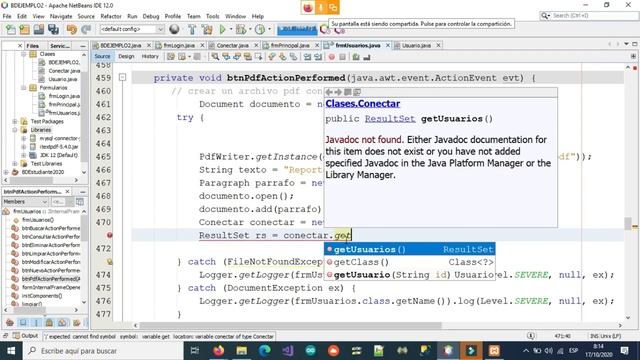Click the Stop Macro Recording icon in editor toolbar
640x360 pixels.
[342, 57]
